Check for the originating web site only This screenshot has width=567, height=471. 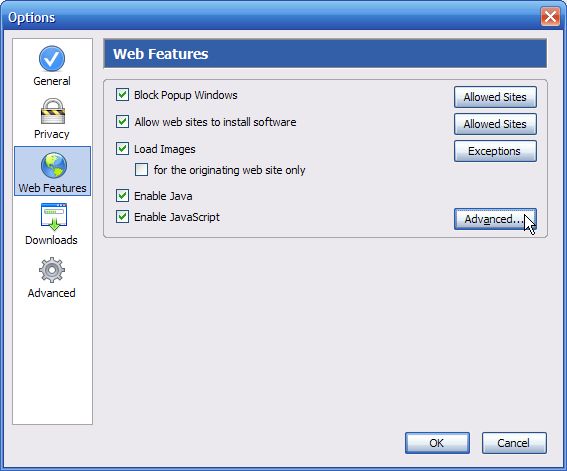coord(141,170)
